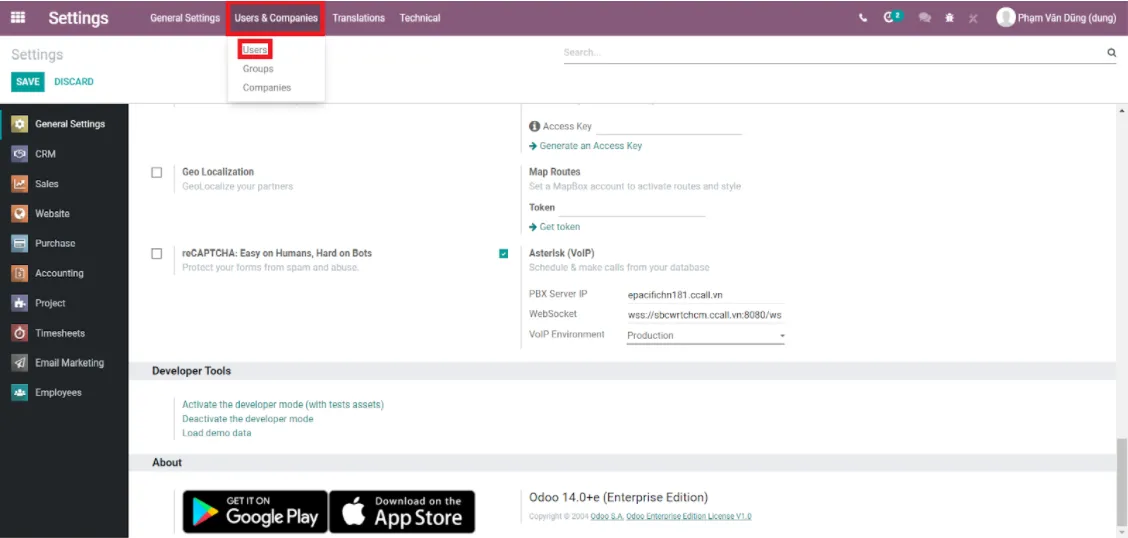Click the PBX Server IP field
1128x538 pixels.
tap(705, 296)
